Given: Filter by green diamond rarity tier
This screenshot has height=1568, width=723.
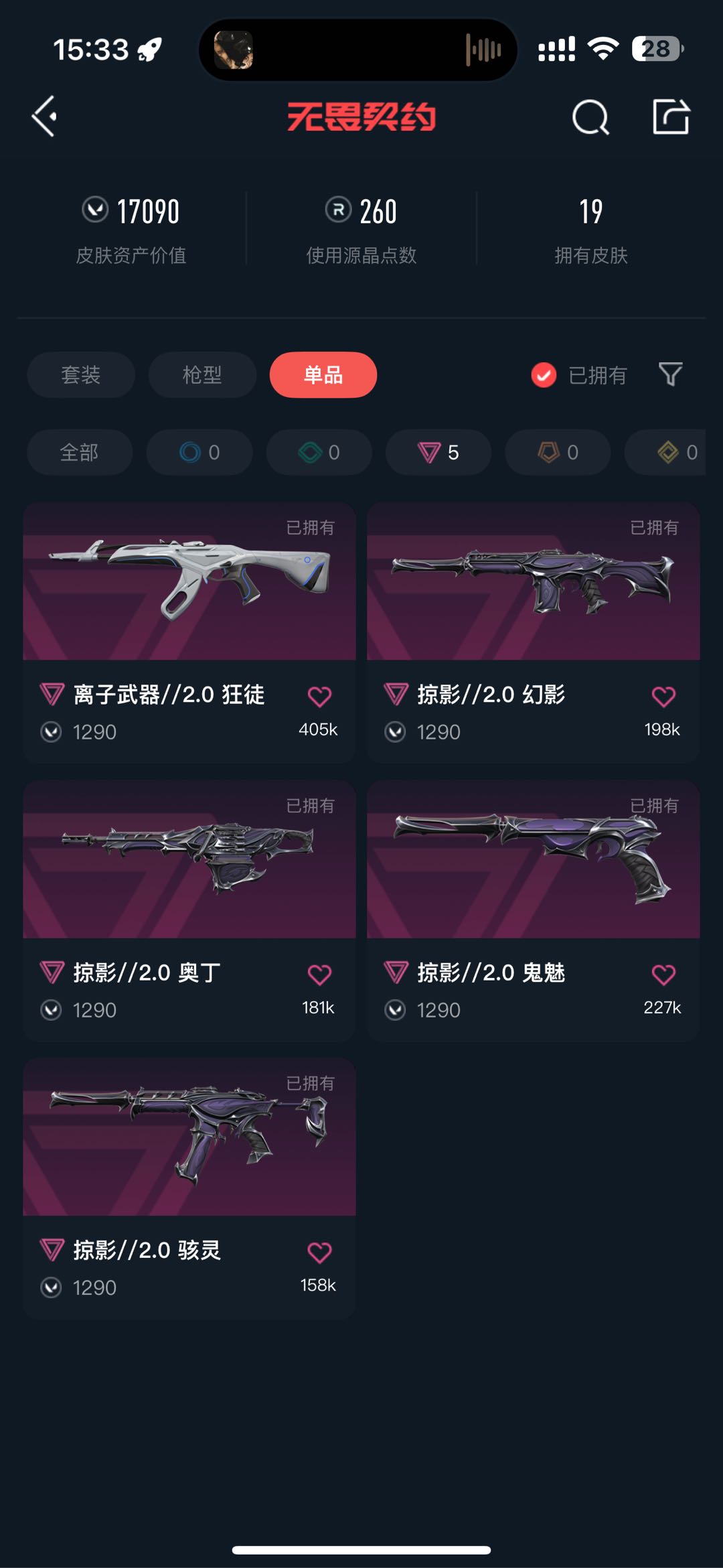Looking at the screenshot, I should pyautogui.click(x=319, y=452).
